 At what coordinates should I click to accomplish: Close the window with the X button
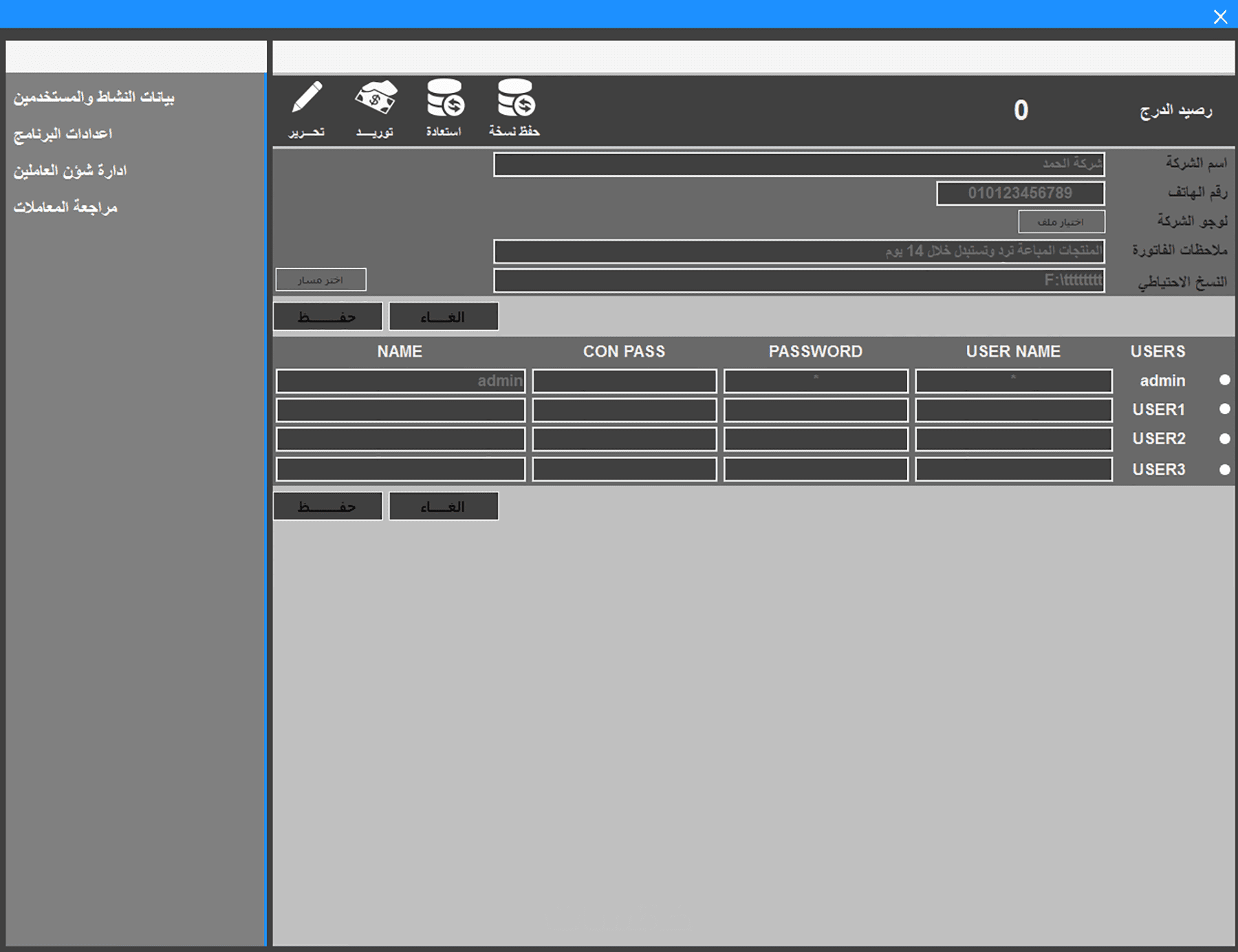tap(1220, 17)
